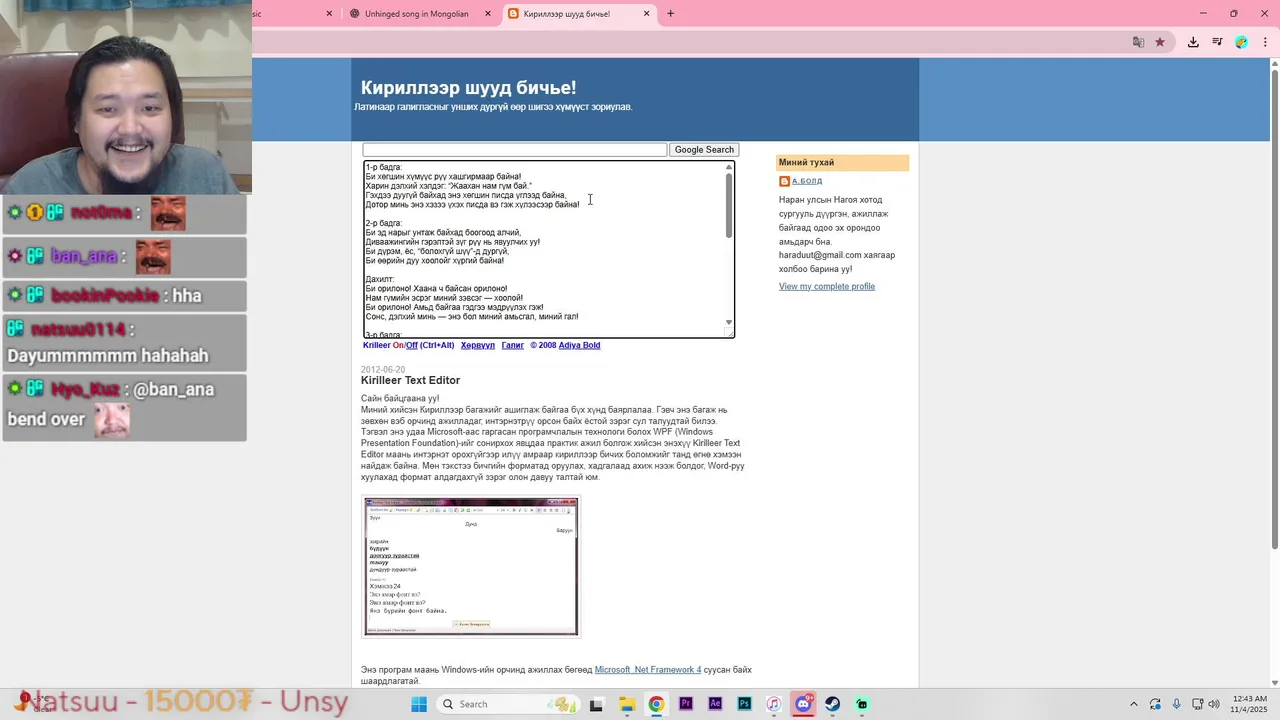Click the sync tray icon
The width and height of the screenshot is (1280, 720).
coord(1155,704)
